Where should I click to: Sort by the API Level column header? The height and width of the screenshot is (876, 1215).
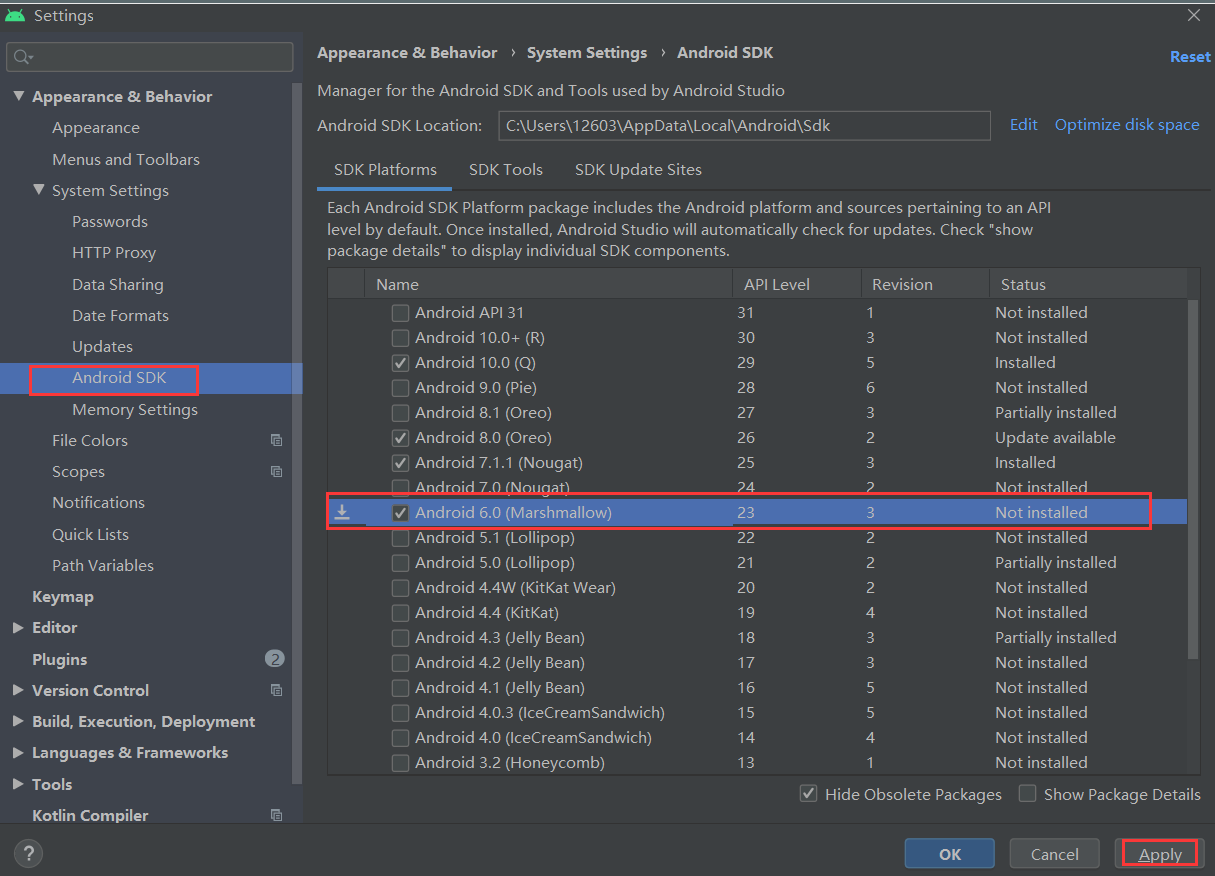pos(797,284)
